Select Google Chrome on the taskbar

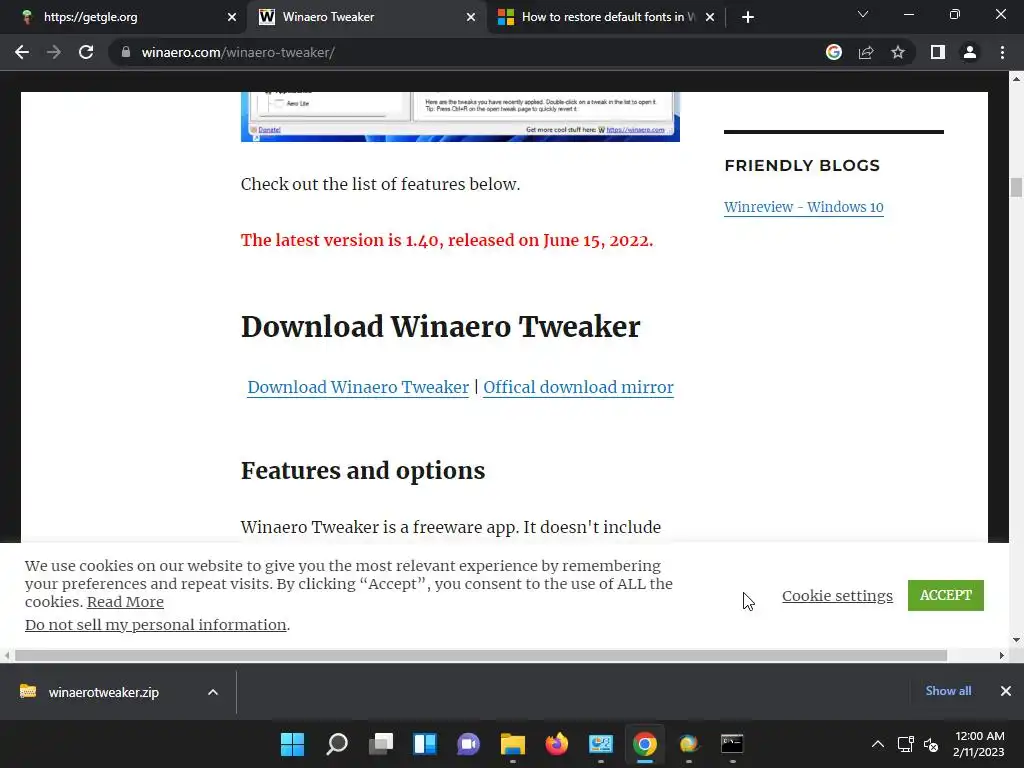(645, 744)
